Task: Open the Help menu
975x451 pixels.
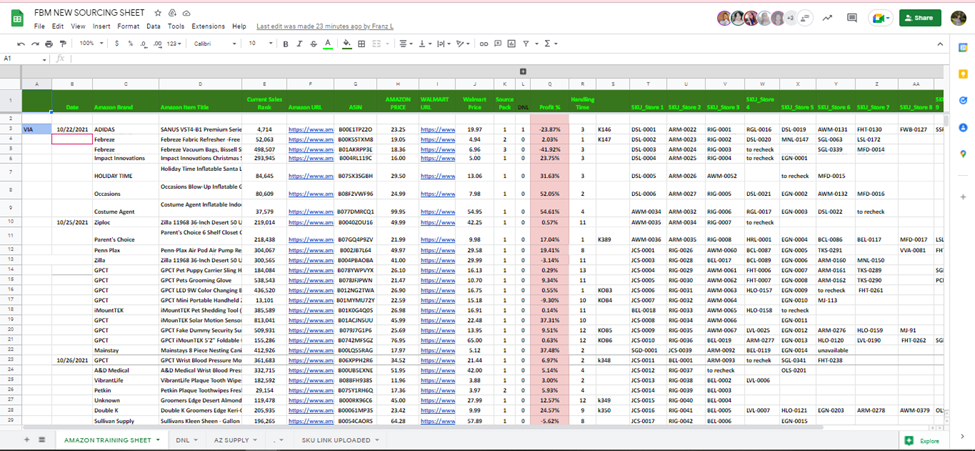Action: [x=239, y=27]
